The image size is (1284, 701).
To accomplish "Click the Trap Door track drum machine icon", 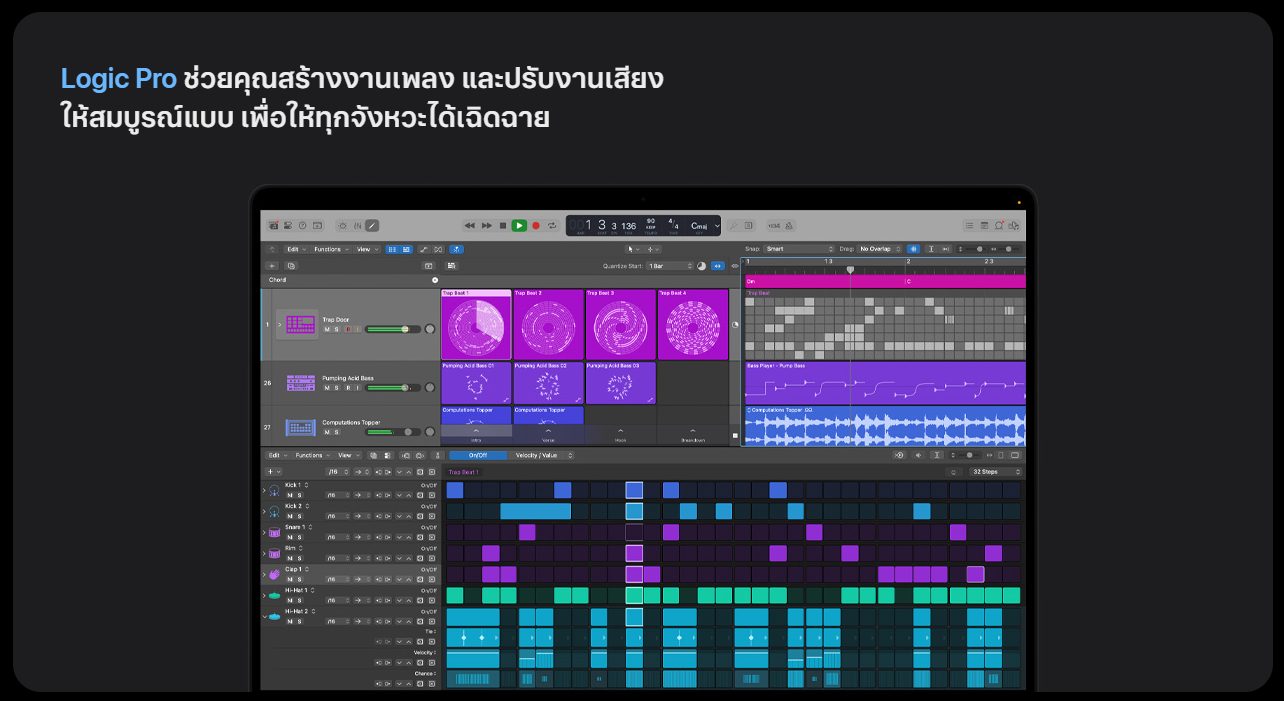I will (300, 324).
